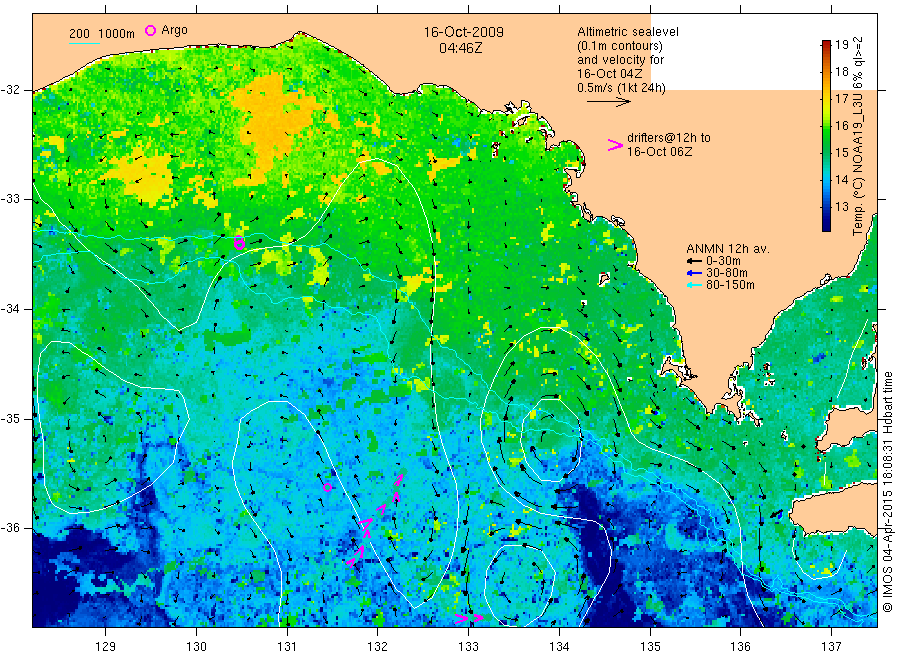The height and width of the screenshot is (660, 900).
Task: Click the 'ANMN 12h av.' heading
Action: coord(728,249)
